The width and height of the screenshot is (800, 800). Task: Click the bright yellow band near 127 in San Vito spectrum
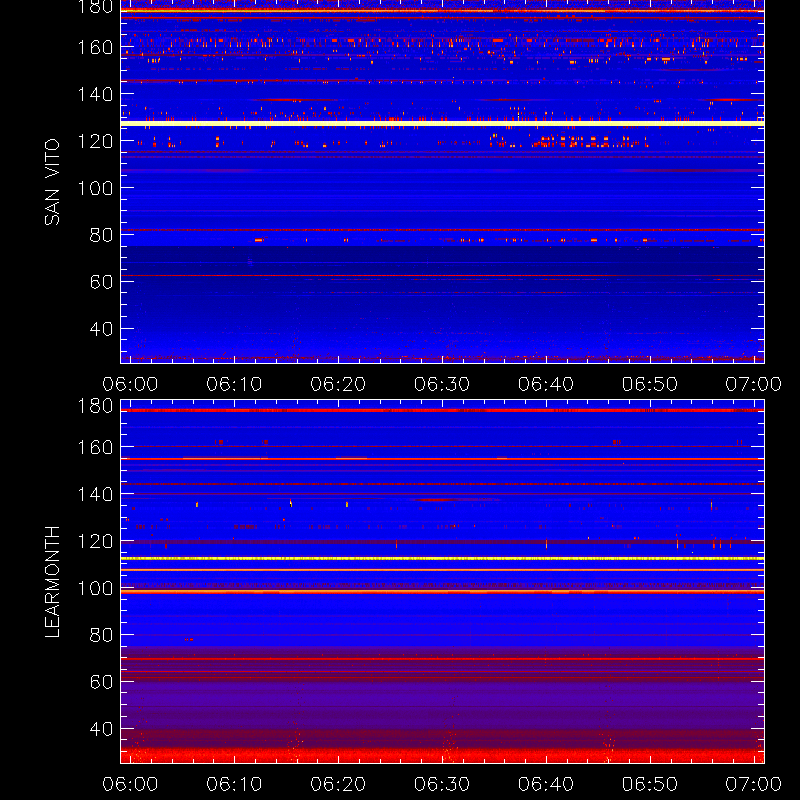(x=442, y=123)
